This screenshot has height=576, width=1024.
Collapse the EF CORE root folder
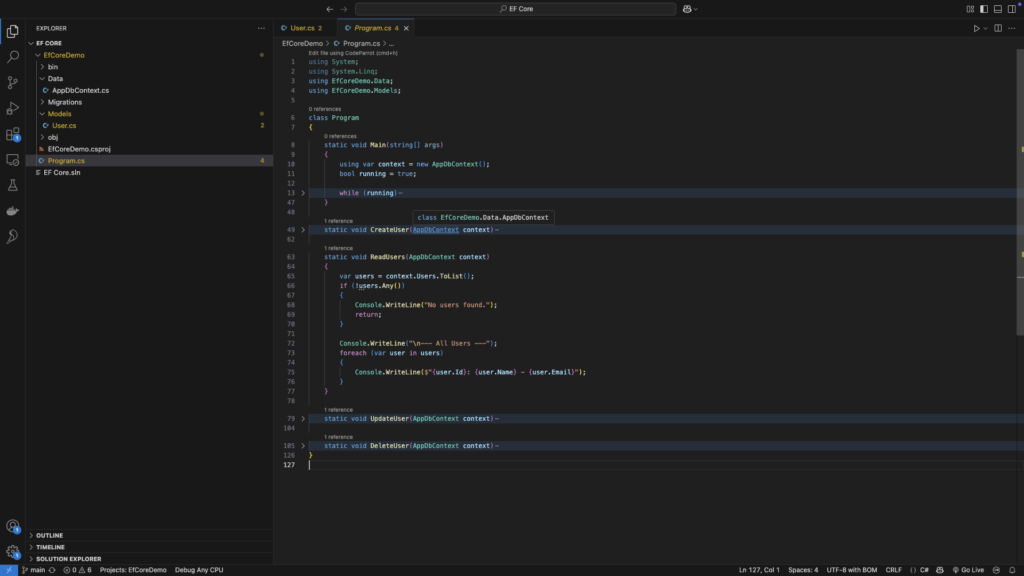click(x=31, y=43)
